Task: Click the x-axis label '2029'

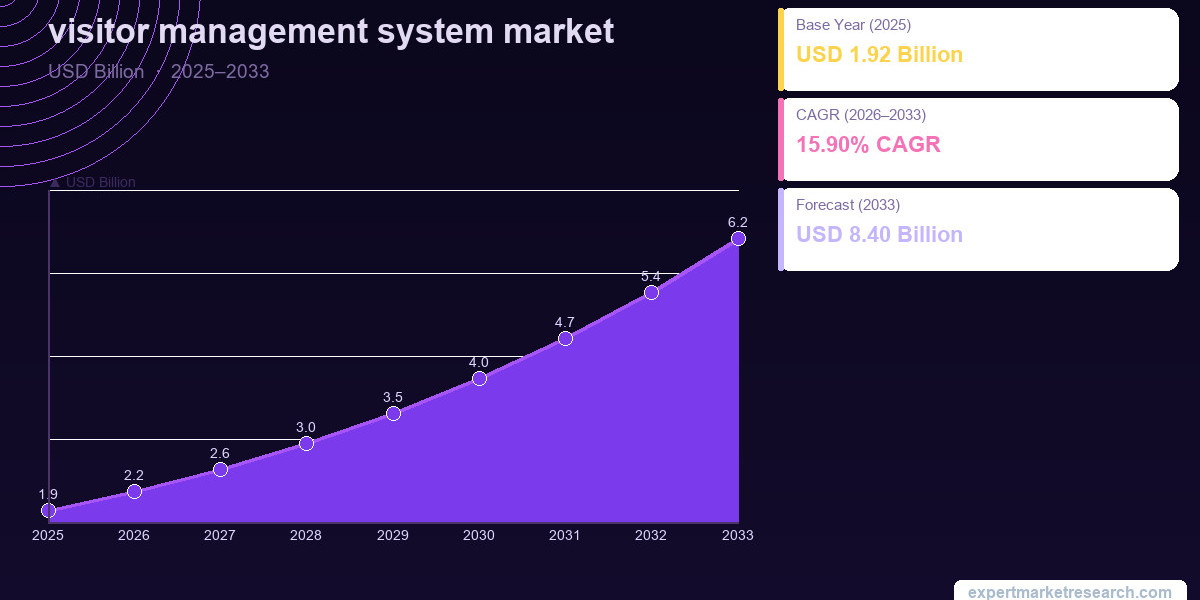Action: [x=393, y=535]
